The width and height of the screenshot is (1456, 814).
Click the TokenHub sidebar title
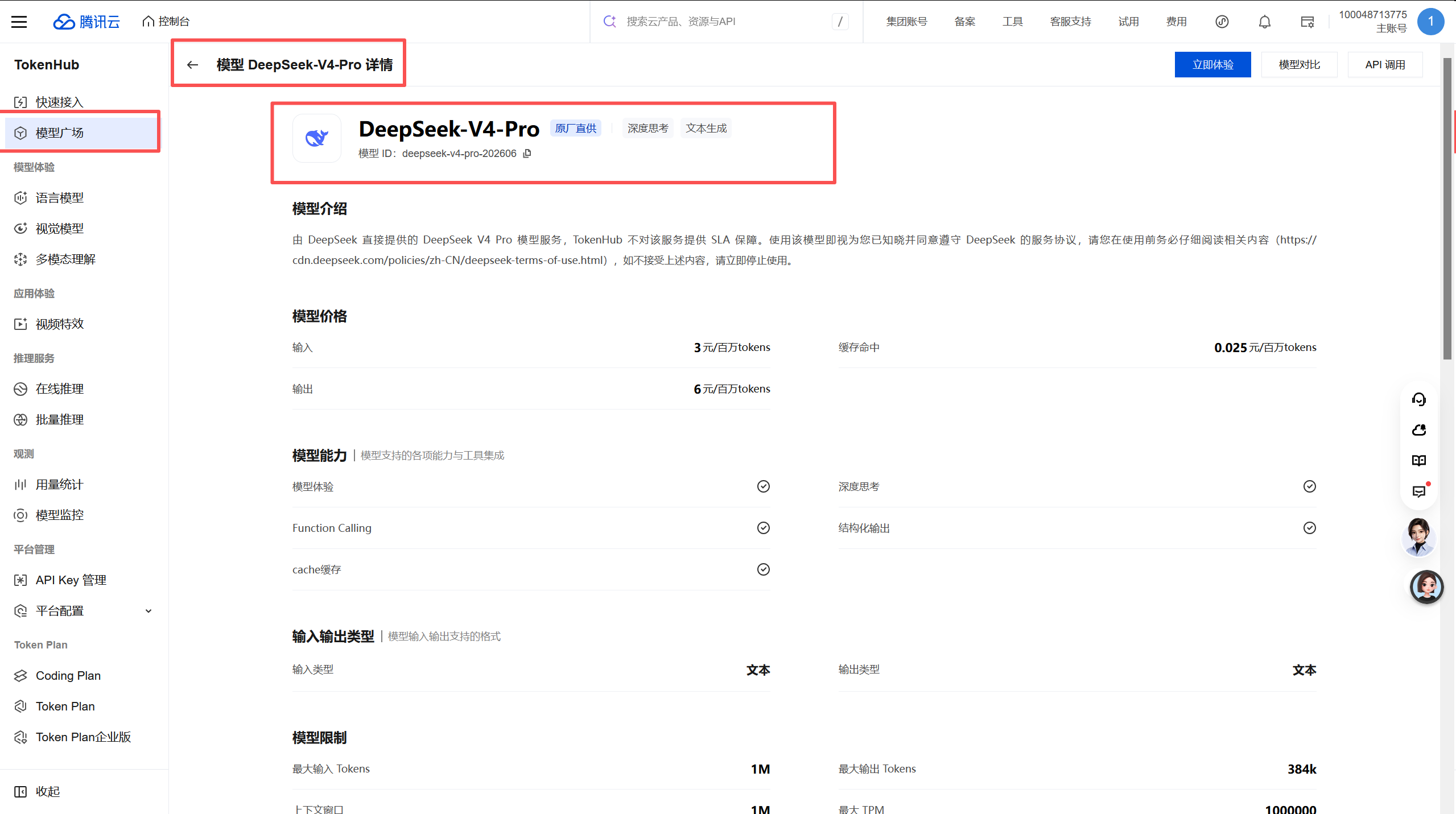point(47,65)
